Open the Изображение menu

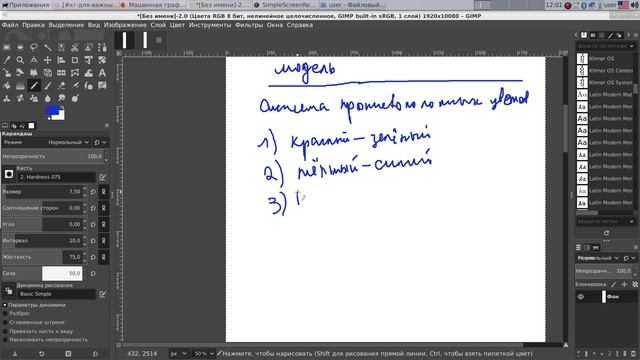125,25
